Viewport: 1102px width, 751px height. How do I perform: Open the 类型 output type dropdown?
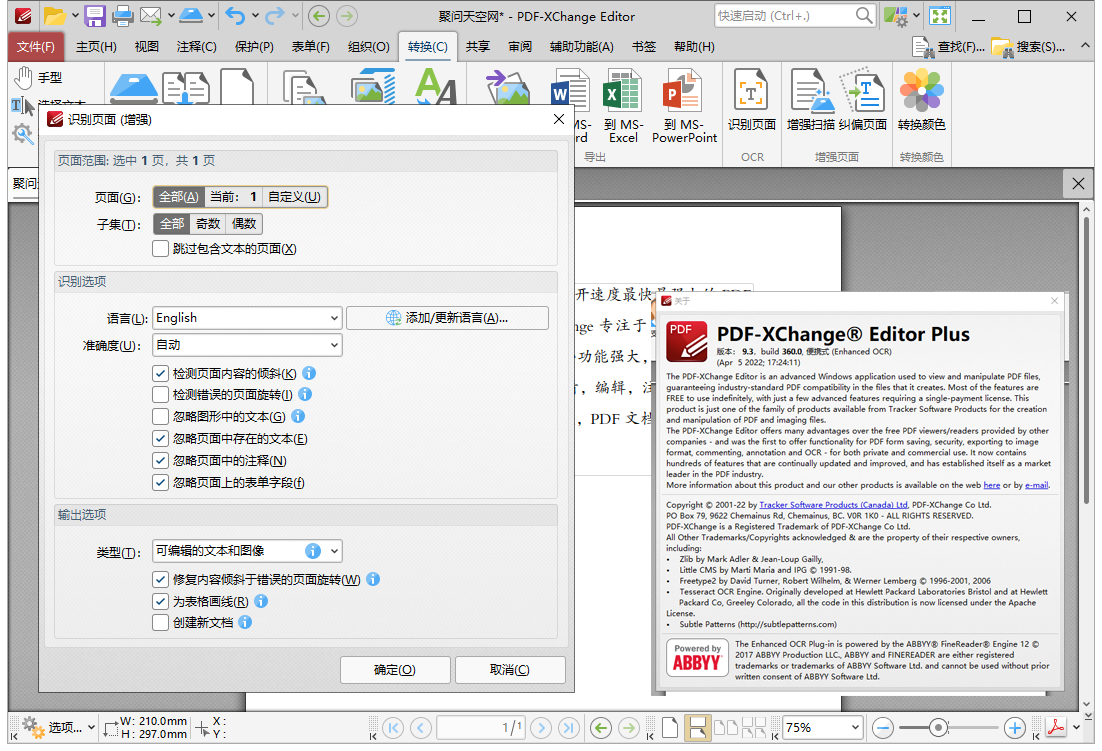(x=247, y=551)
